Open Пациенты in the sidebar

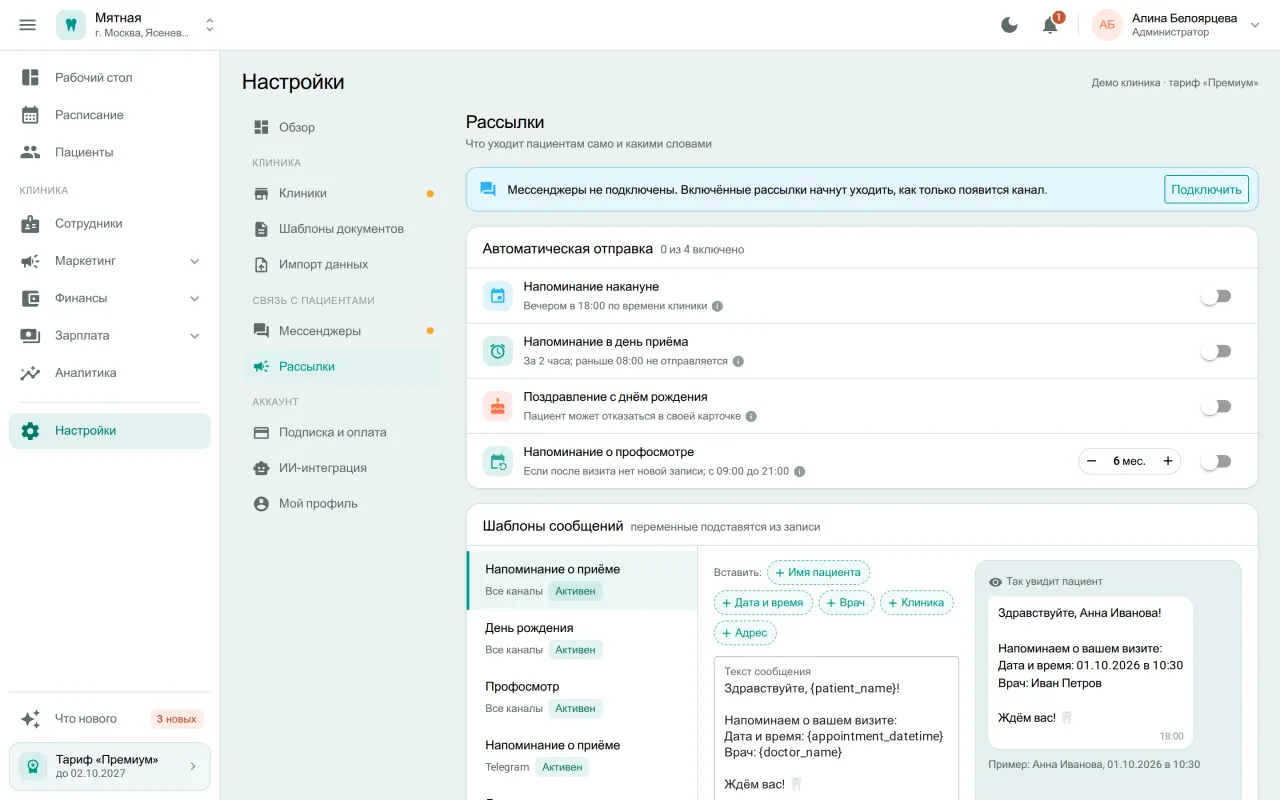point(110,152)
